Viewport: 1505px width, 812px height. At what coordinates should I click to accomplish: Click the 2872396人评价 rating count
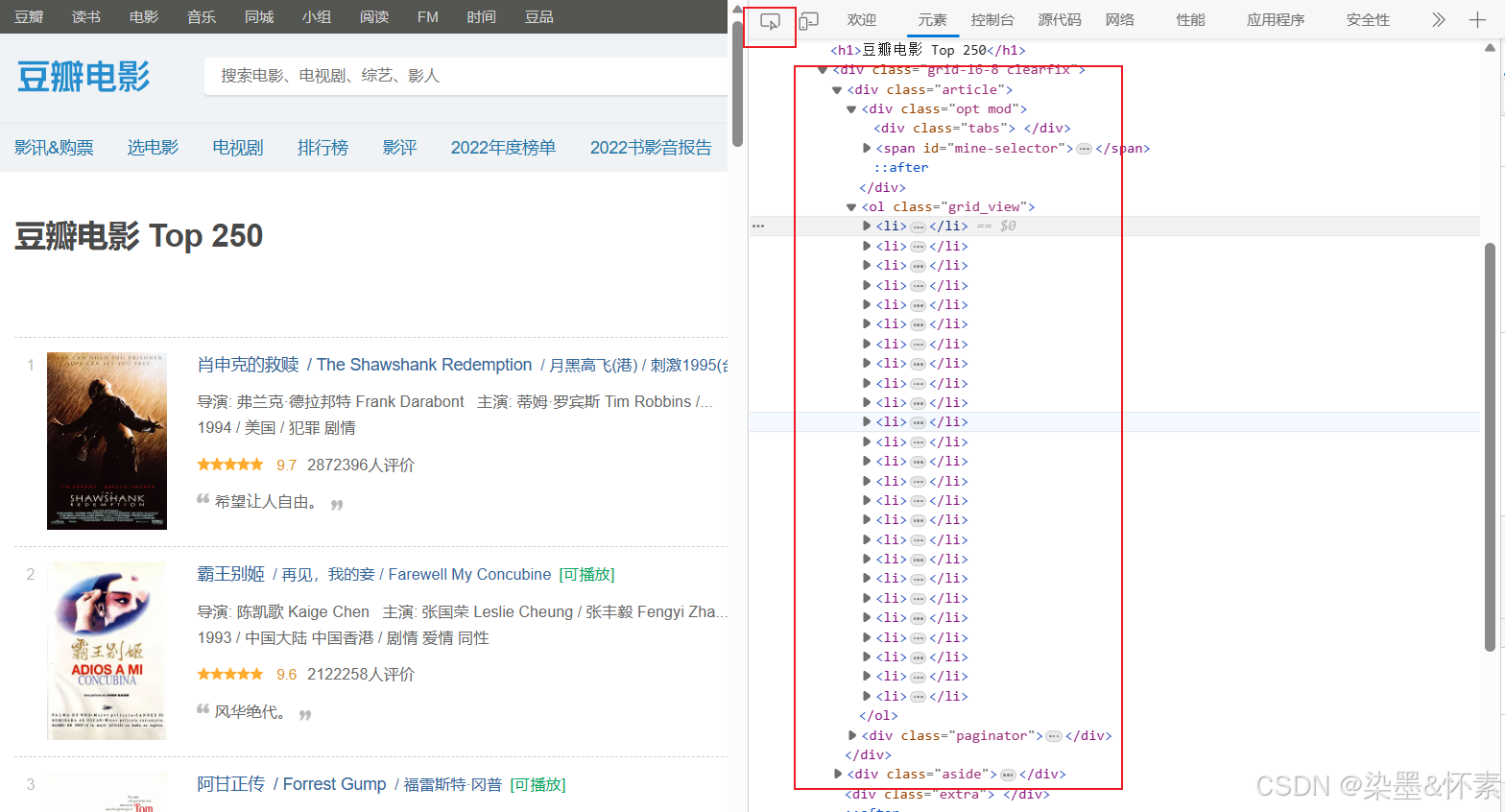361,466
